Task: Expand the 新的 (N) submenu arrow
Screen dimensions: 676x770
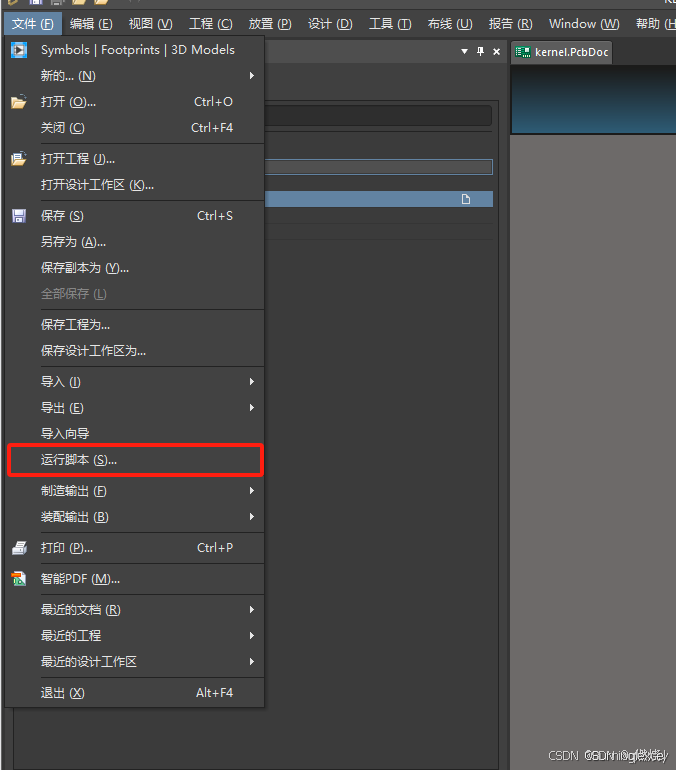Action: pyautogui.click(x=251, y=76)
